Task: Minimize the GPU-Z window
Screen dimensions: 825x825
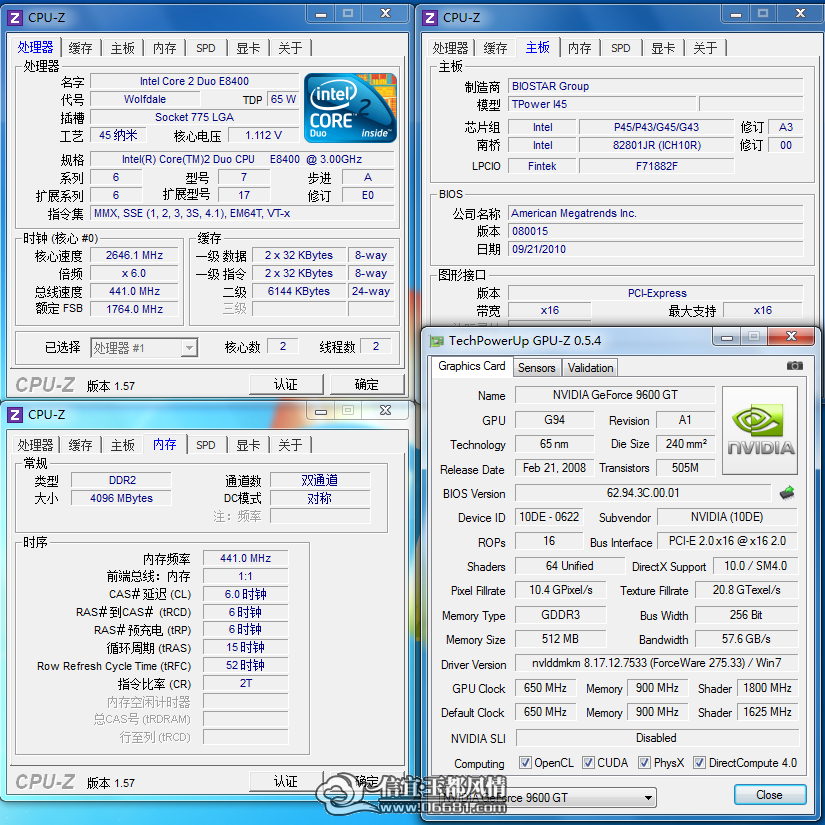Action: pyautogui.click(x=727, y=336)
